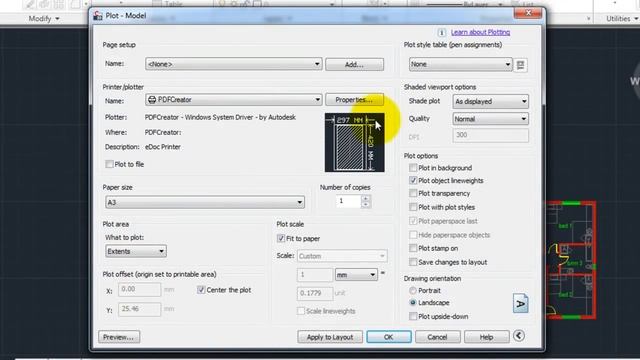
Task: Open the Shade plot As displayed dropdown
Action: [x=491, y=101]
